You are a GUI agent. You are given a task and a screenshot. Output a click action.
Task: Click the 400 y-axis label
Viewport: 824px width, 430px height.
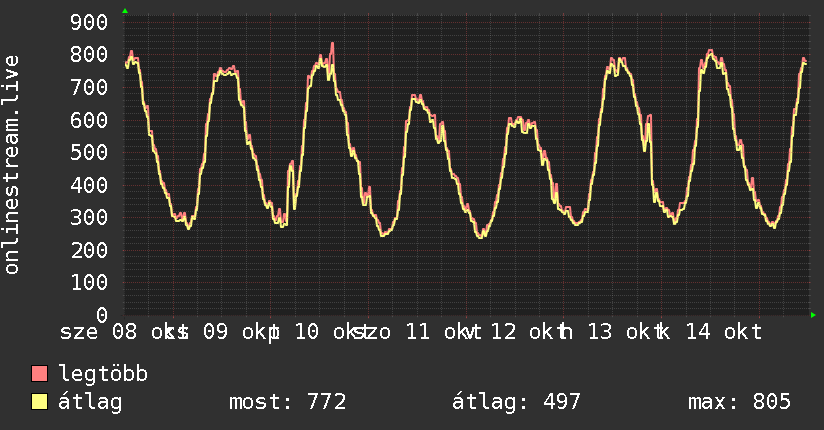point(89,185)
